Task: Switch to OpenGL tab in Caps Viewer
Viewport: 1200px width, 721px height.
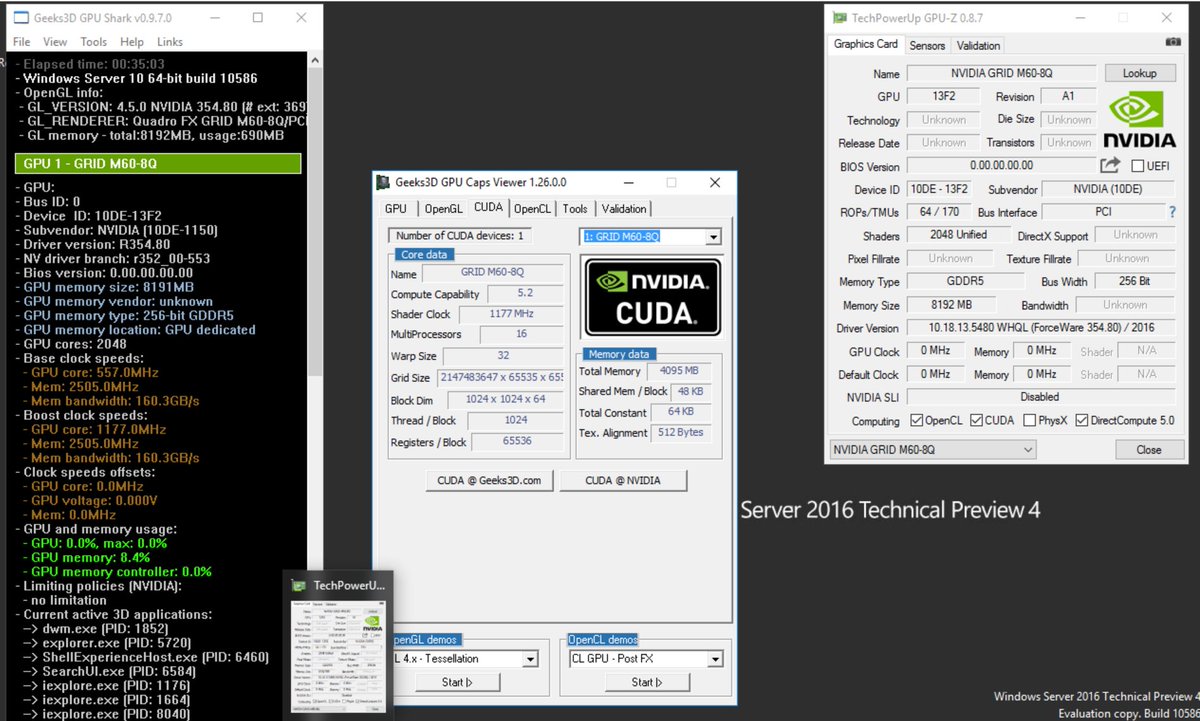Action: point(443,209)
